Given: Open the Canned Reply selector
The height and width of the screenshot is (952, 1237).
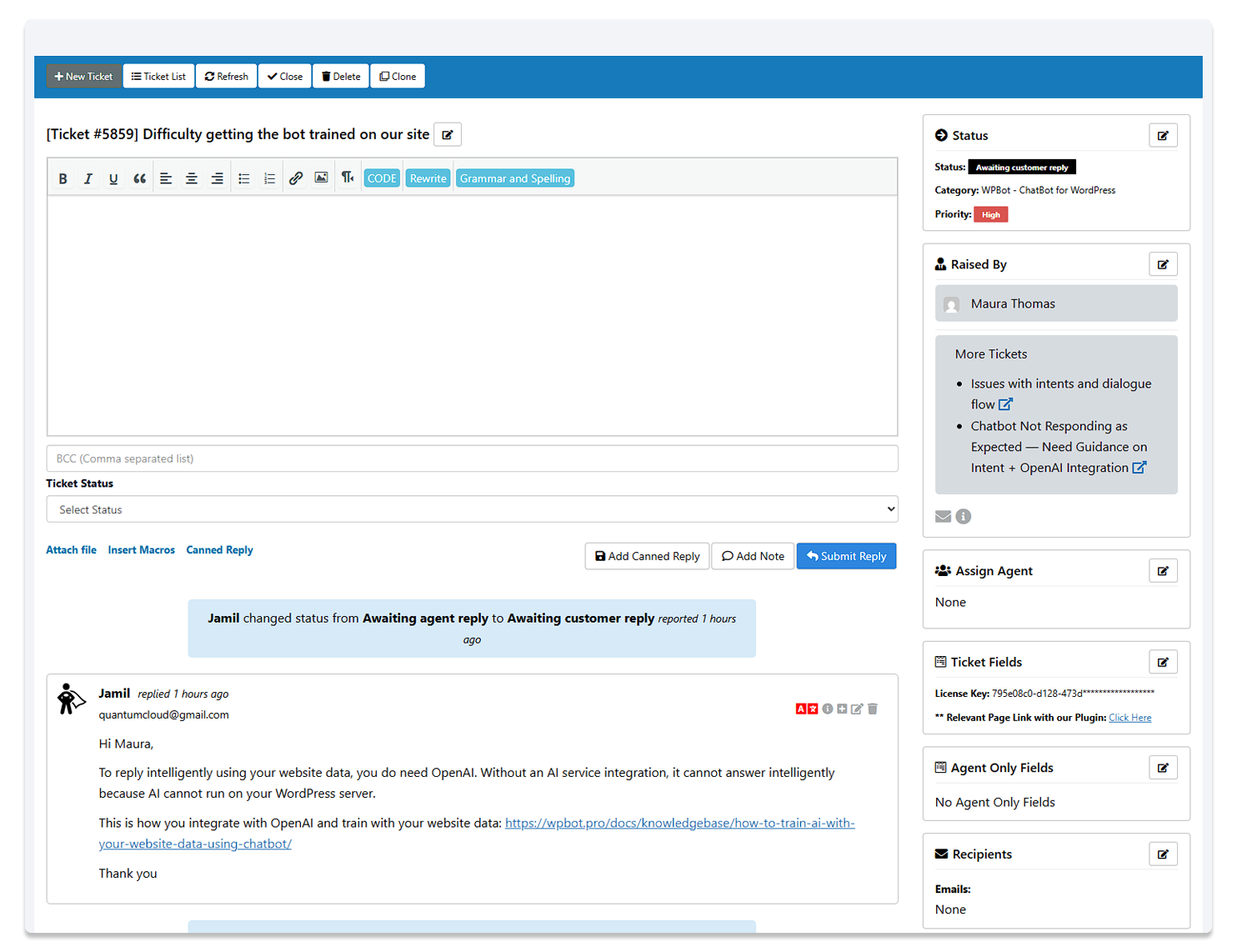Looking at the screenshot, I should click(x=219, y=549).
